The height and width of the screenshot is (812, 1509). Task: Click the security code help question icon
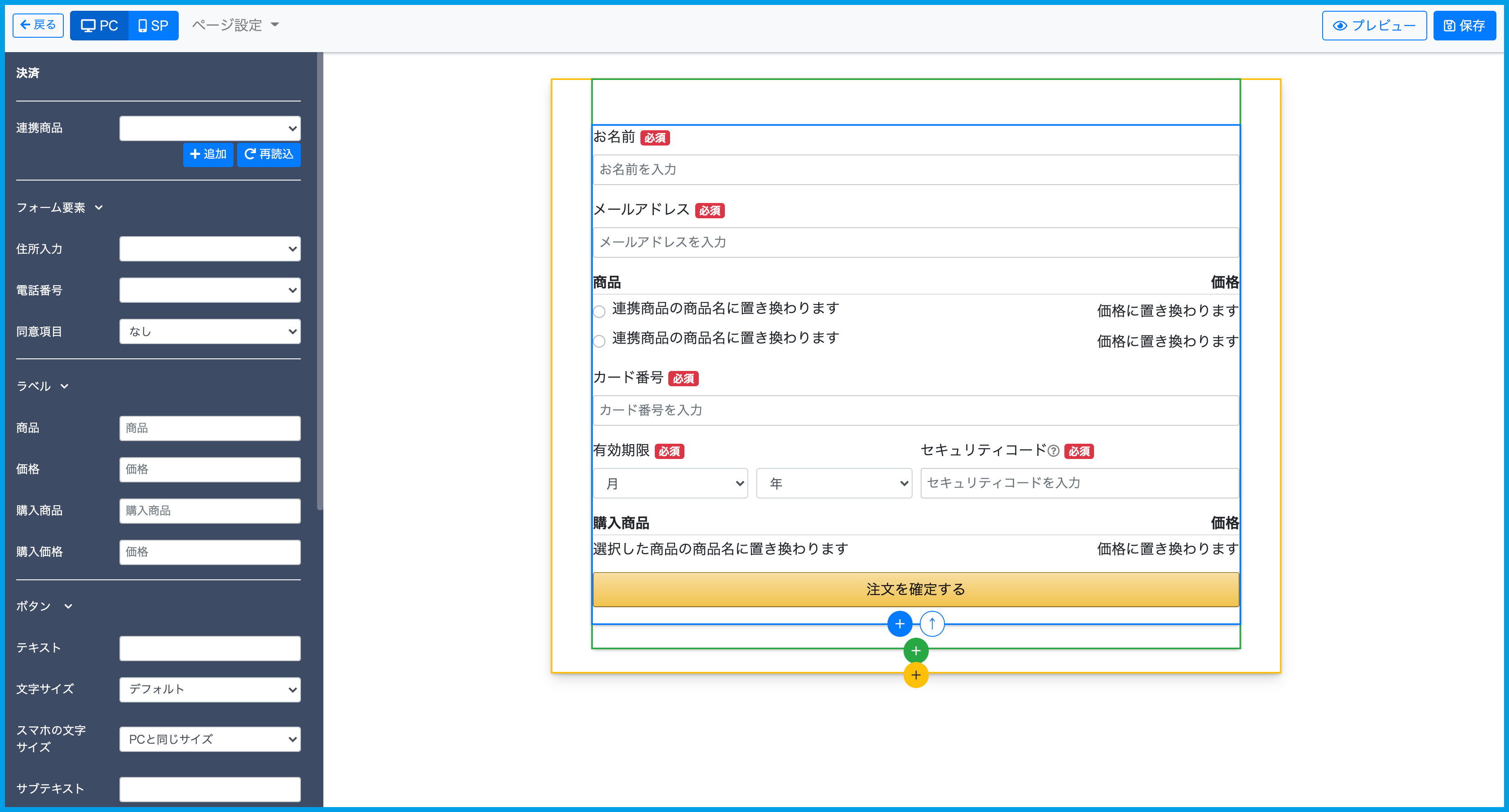click(x=1053, y=450)
